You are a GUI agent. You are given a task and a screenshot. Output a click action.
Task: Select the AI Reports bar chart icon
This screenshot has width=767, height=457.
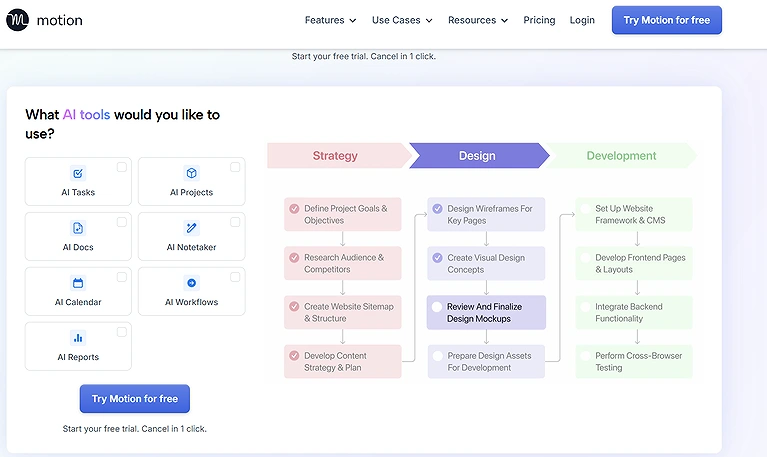[x=78, y=338]
